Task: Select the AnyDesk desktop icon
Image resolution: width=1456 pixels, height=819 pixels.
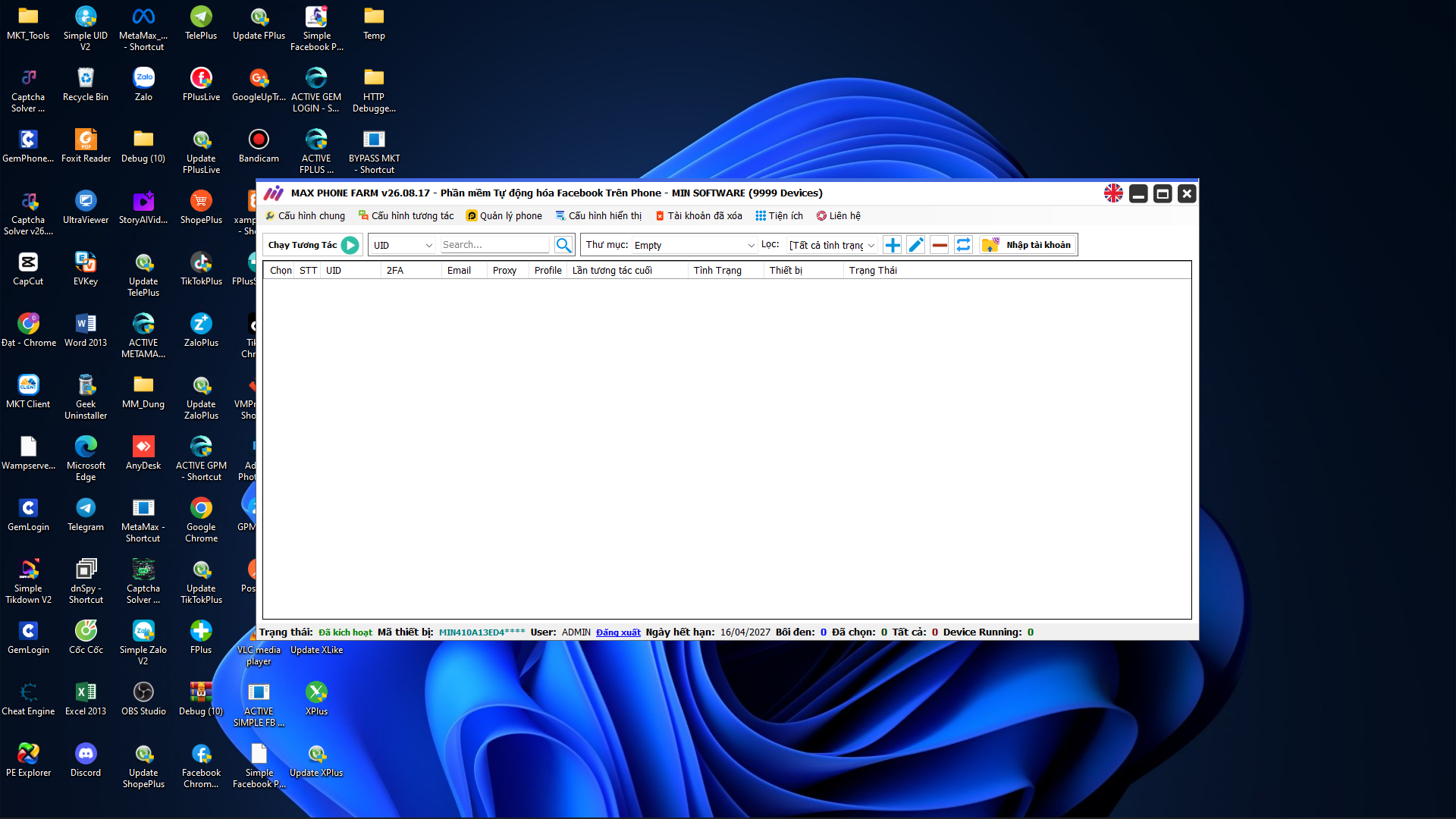Action: click(x=143, y=453)
